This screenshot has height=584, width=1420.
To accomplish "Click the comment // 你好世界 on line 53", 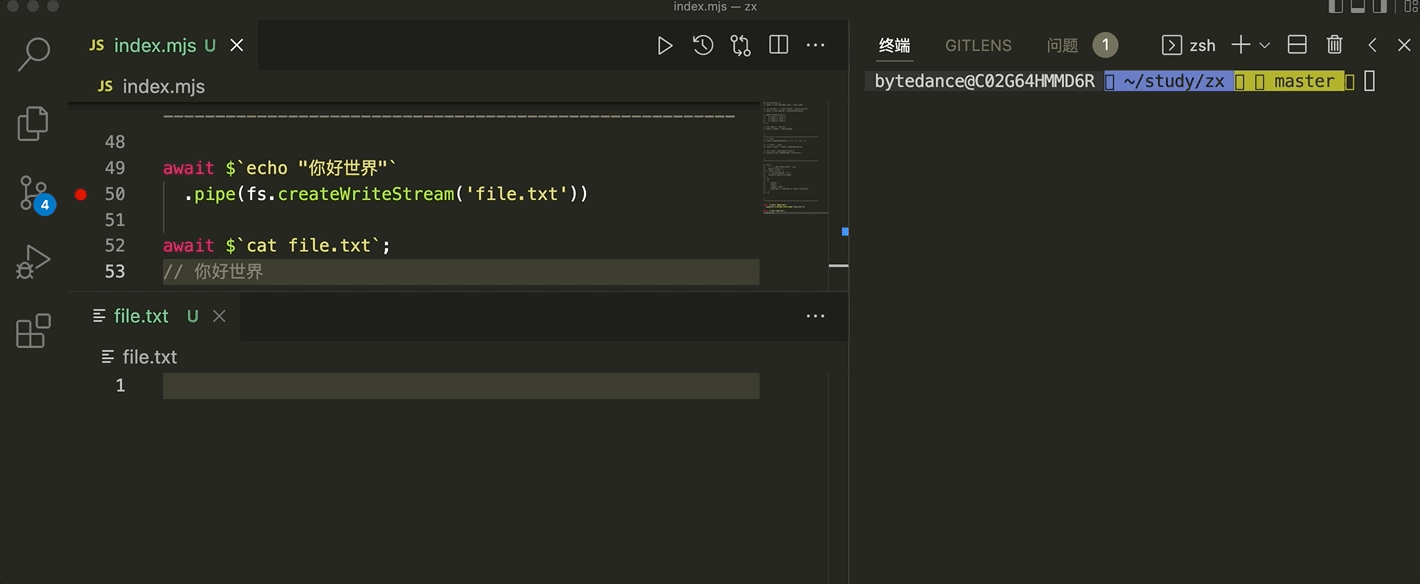I will tap(213, 272).
